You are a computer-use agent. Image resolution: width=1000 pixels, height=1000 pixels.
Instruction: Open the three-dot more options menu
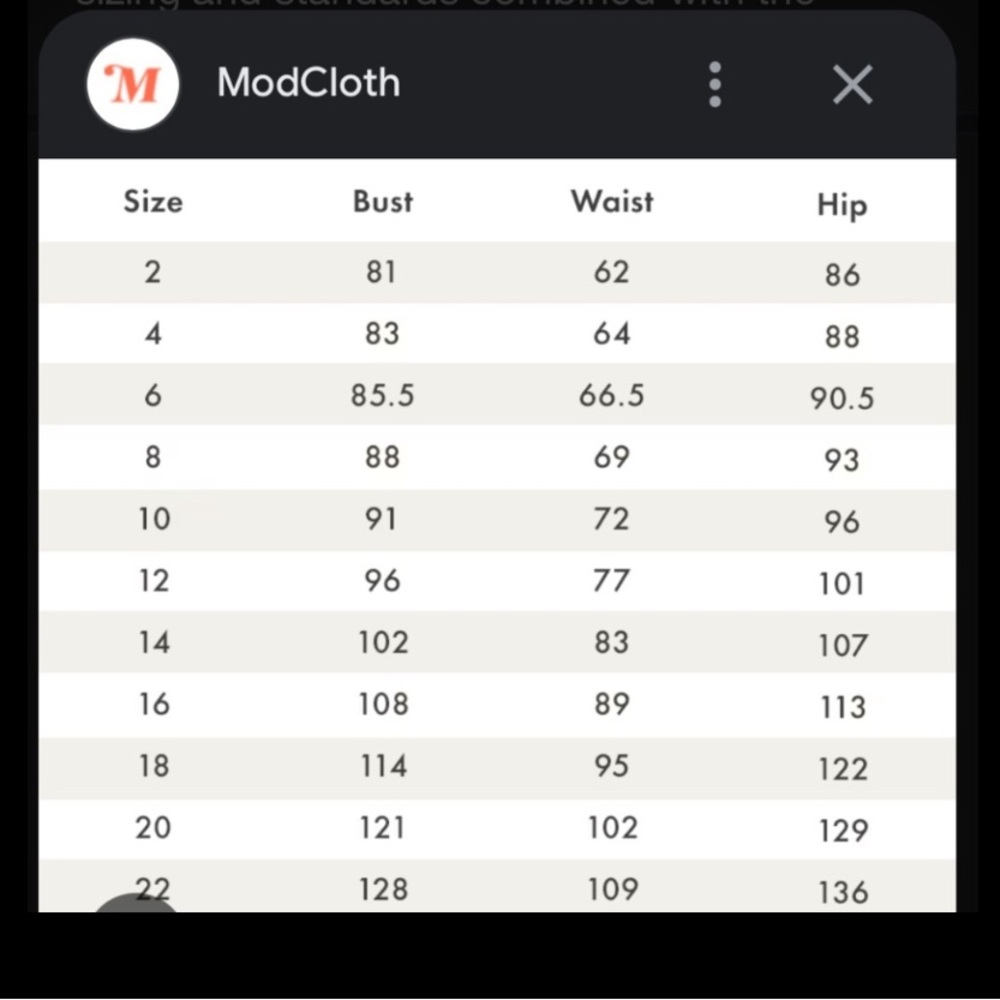(715, 85)
